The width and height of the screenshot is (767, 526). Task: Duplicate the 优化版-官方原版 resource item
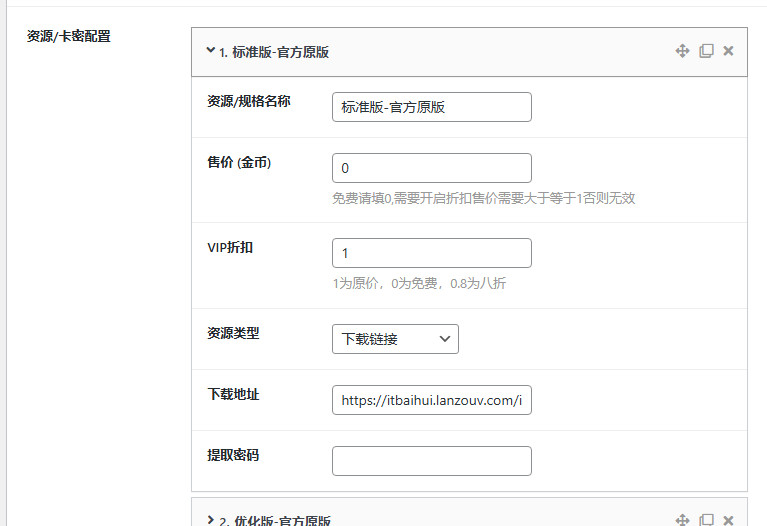(706, 520)
